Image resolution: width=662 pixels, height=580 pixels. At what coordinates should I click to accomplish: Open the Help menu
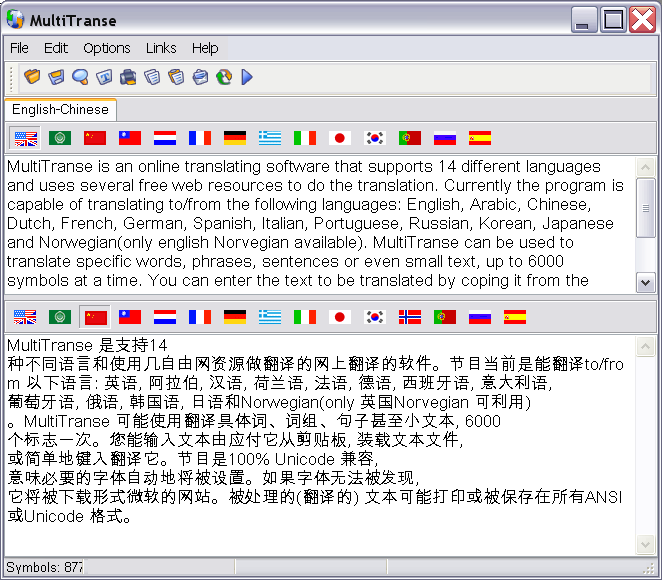click(205, 48)
